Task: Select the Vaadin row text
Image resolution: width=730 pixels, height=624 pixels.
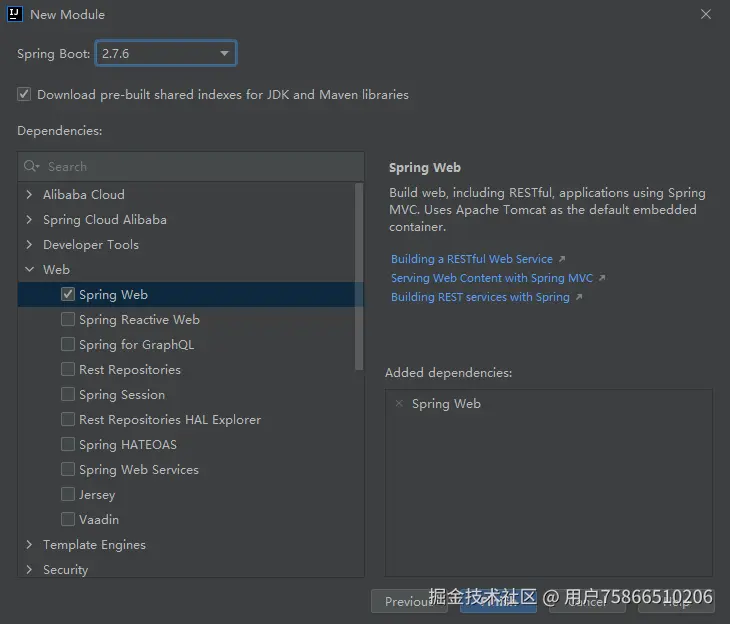Action: click(x=99, y=520)
